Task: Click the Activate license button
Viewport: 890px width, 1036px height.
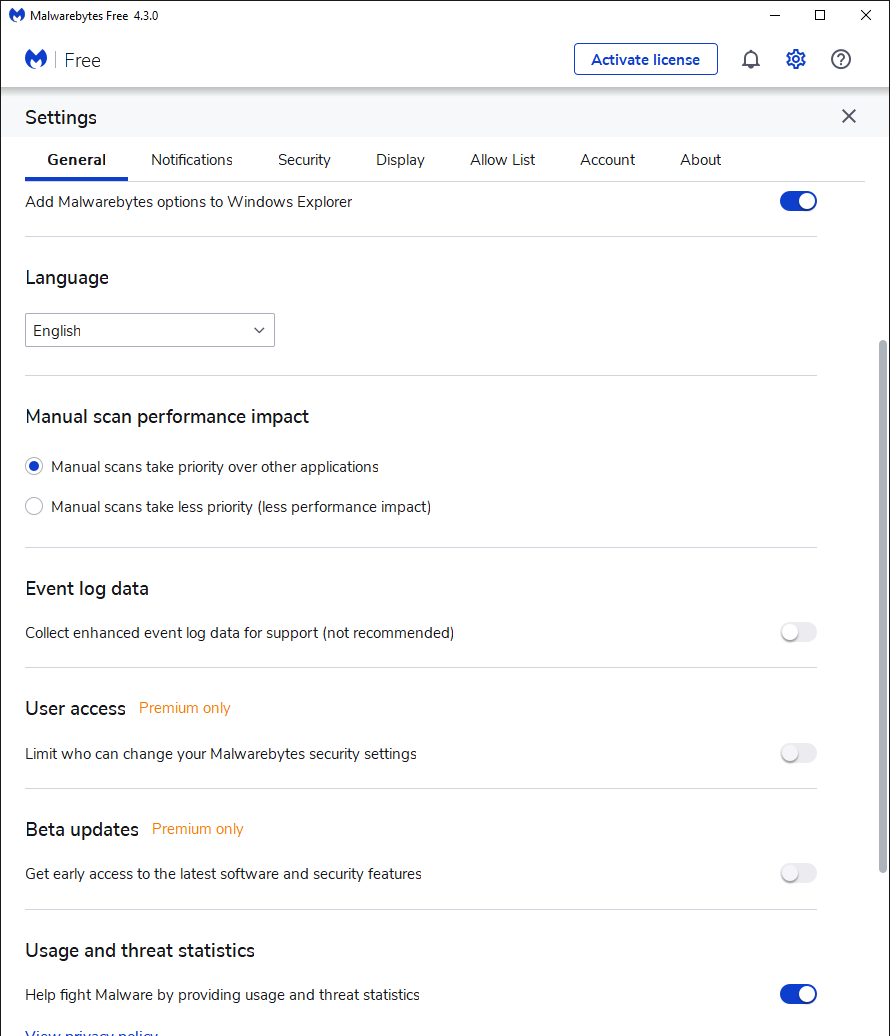Action: (x=645, y=60)
